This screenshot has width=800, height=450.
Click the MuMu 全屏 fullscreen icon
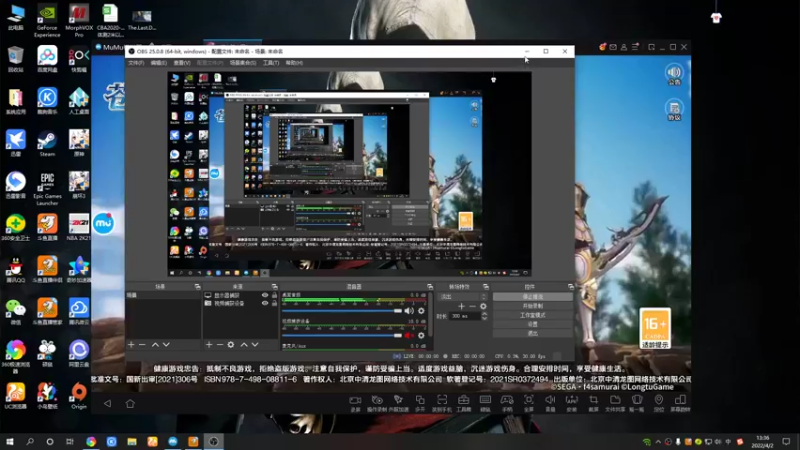point(529,403)
